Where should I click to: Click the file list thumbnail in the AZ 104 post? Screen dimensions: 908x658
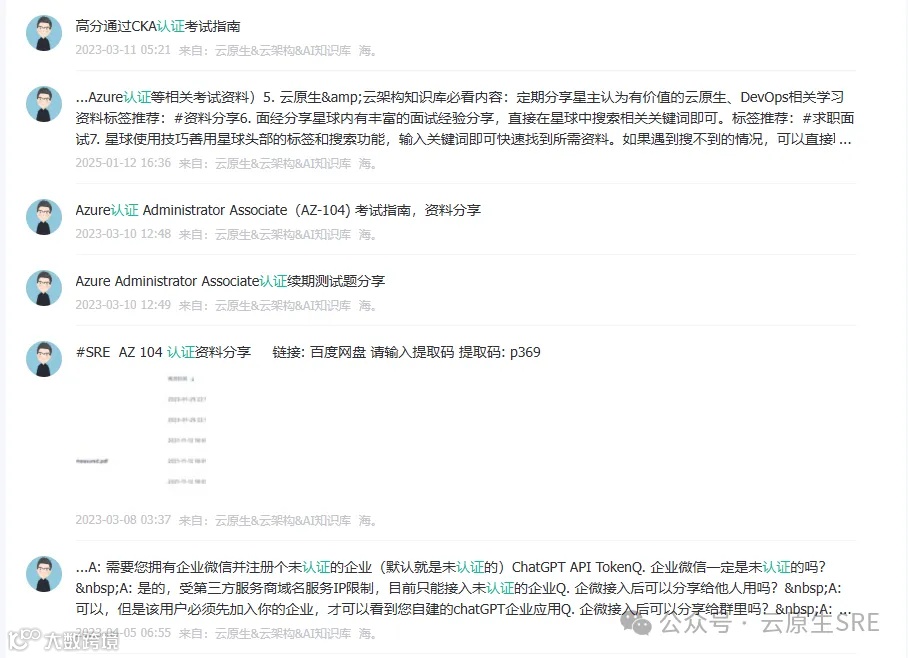(x=142, y=430)
